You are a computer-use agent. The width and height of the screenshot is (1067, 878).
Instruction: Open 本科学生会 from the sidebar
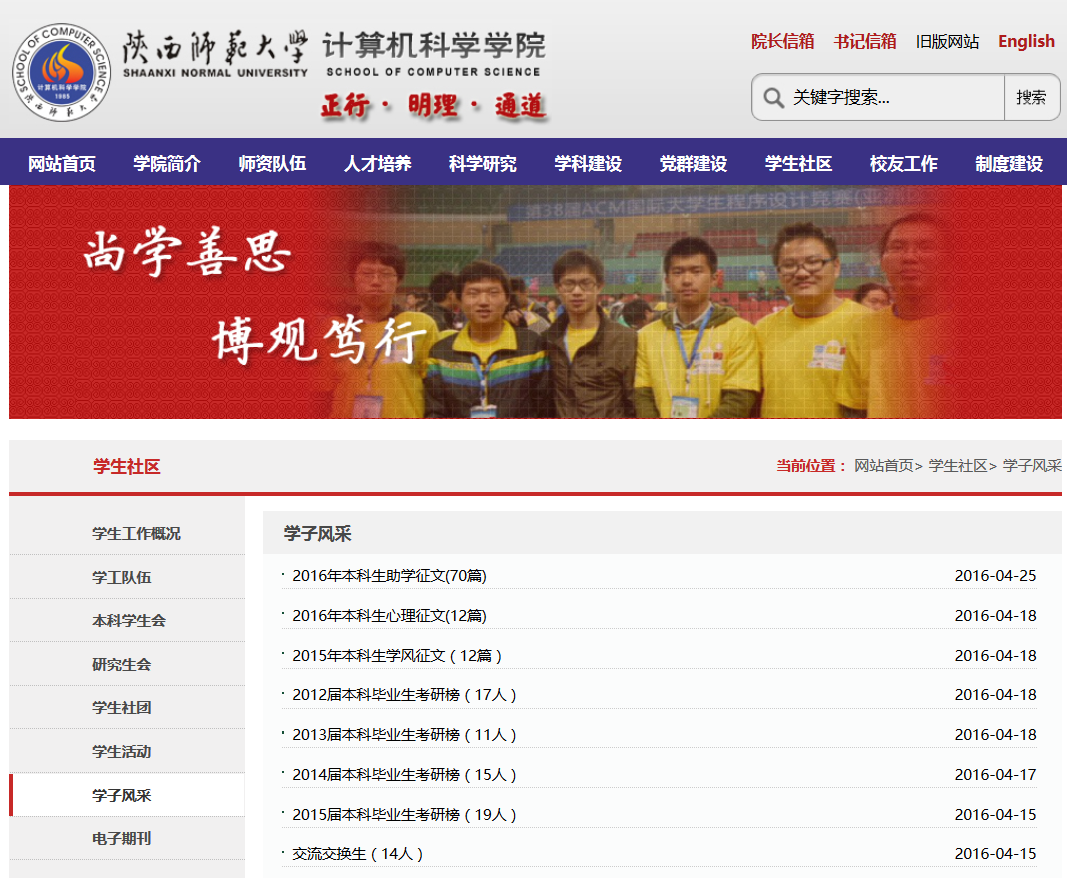(129, 620)
